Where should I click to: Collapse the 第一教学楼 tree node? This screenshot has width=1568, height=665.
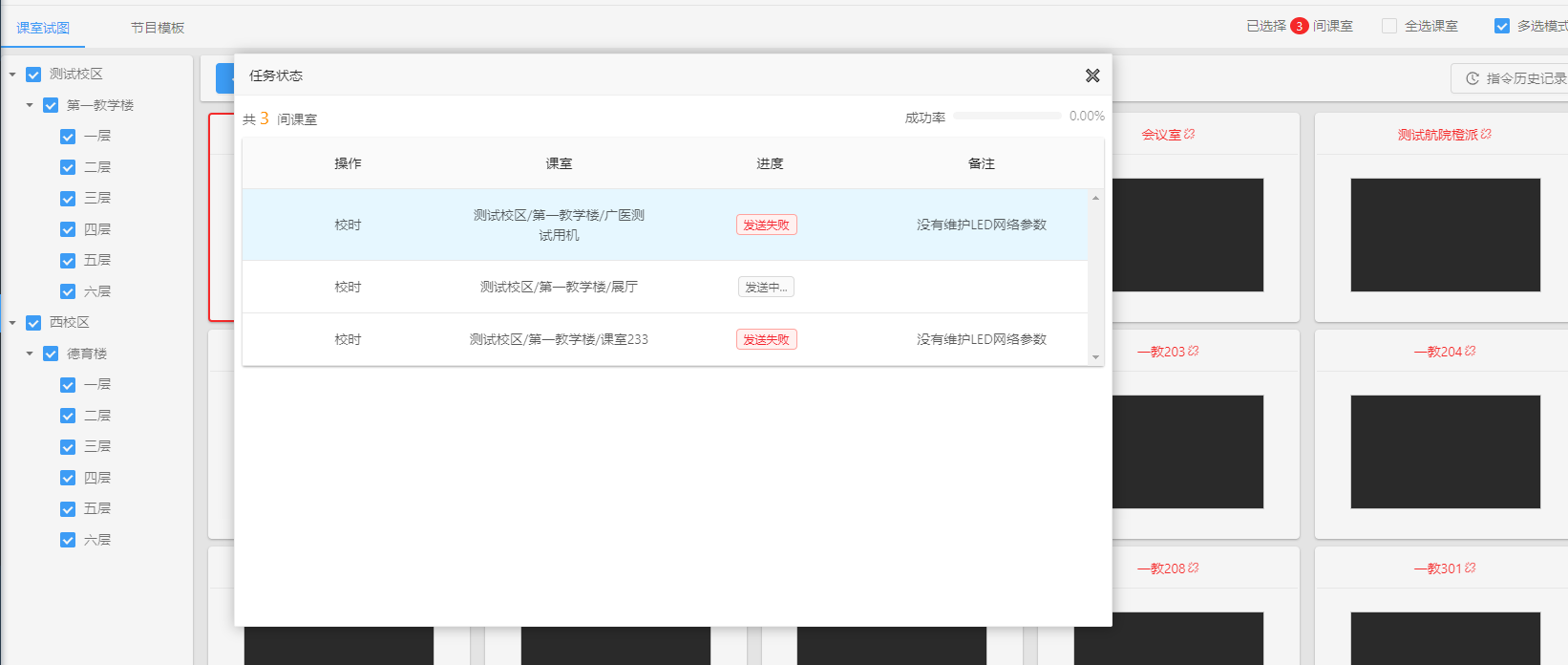pos(30,105)
